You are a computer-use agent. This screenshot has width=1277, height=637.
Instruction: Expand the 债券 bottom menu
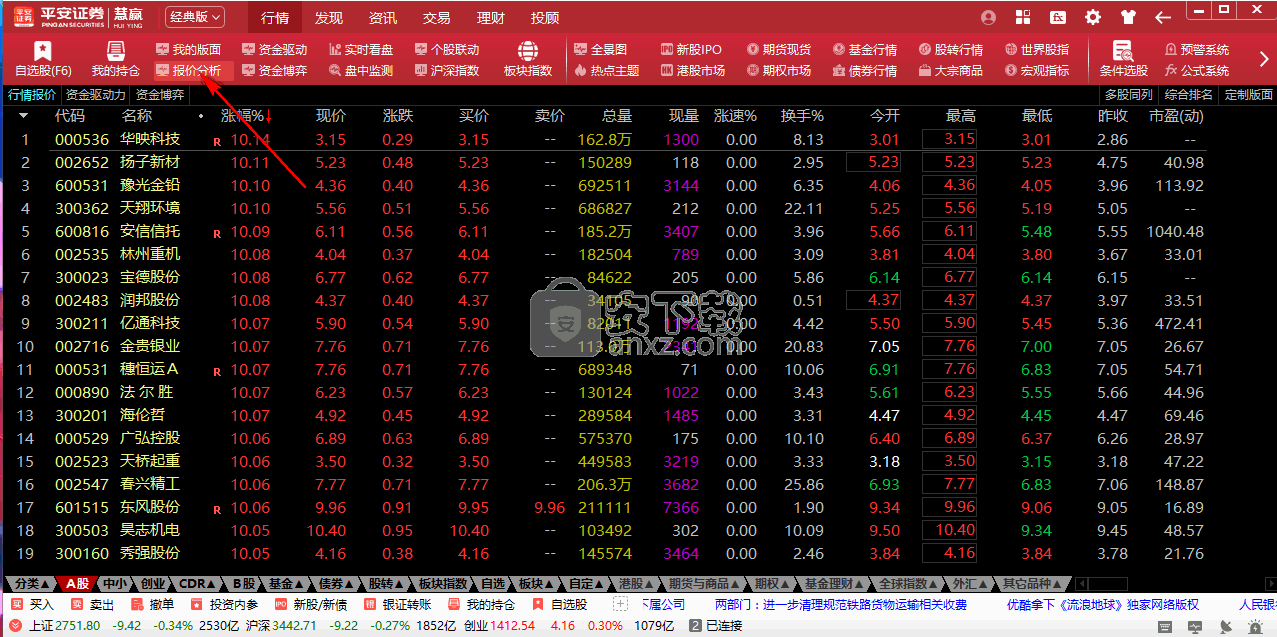[x=335, y=583]
